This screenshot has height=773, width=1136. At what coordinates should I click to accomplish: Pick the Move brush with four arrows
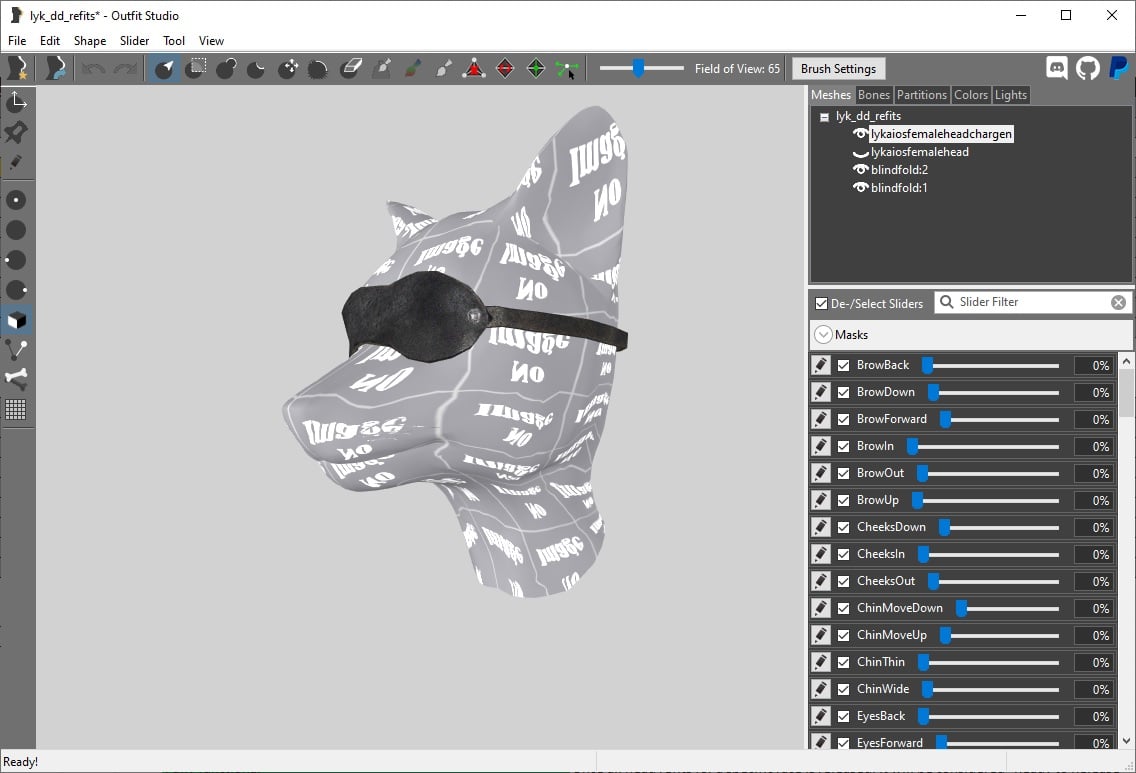[288, 69]
